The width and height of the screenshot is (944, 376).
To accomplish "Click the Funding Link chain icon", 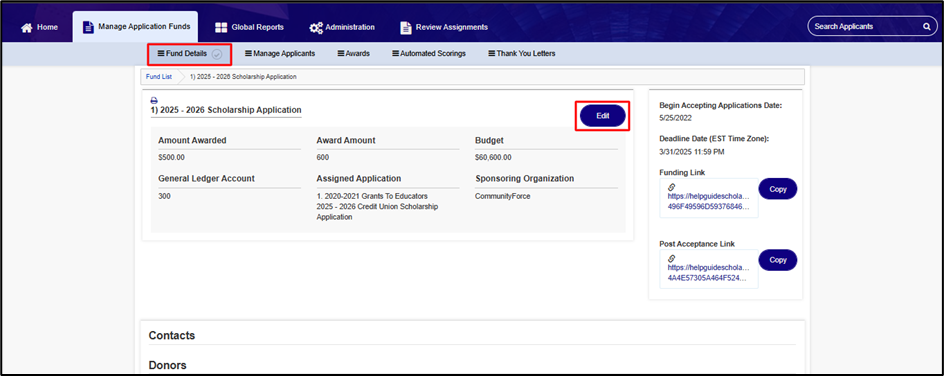I will tap(672, 187).
